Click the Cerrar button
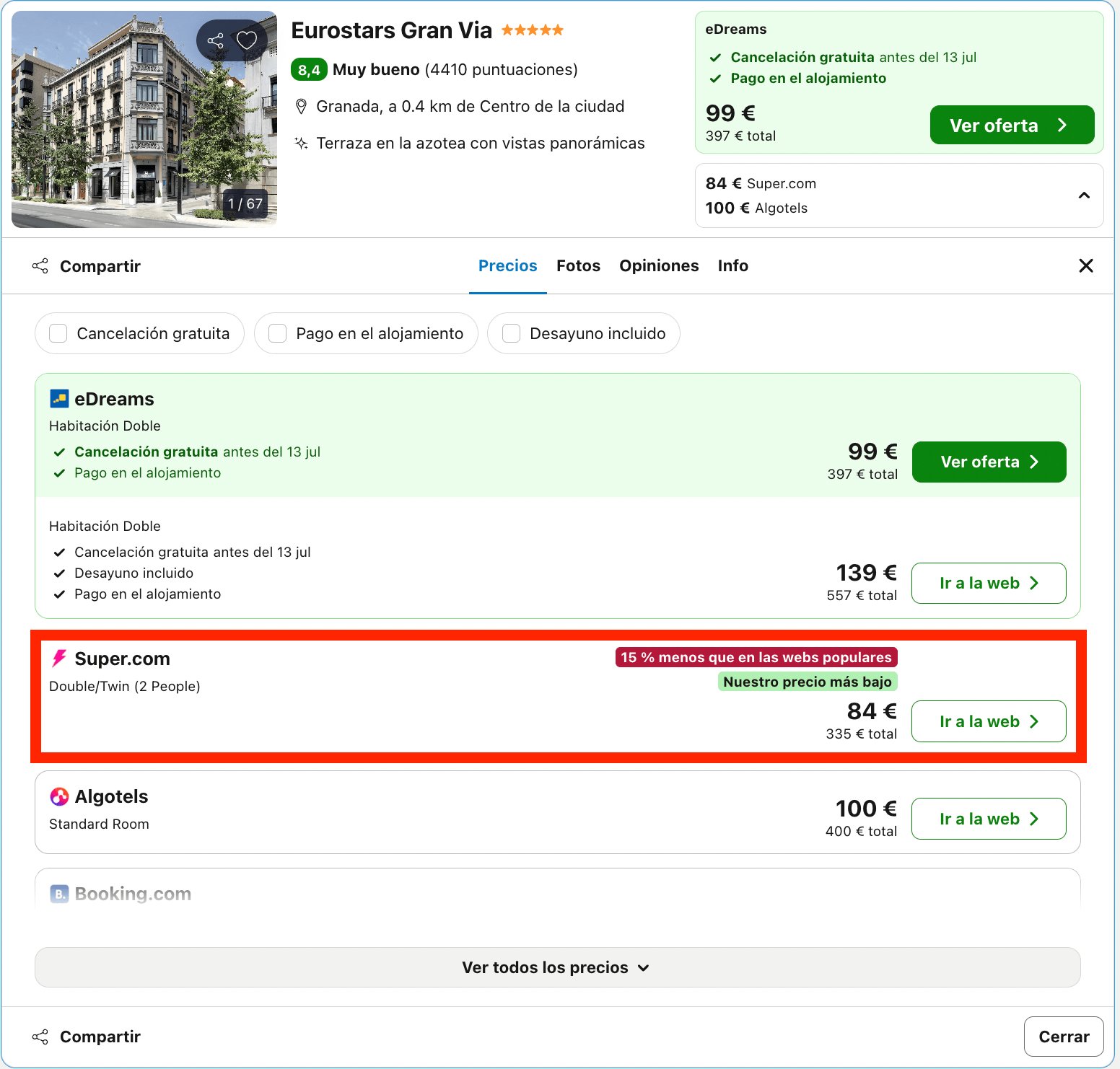1120x1069 pixels. [1064, 1037]
